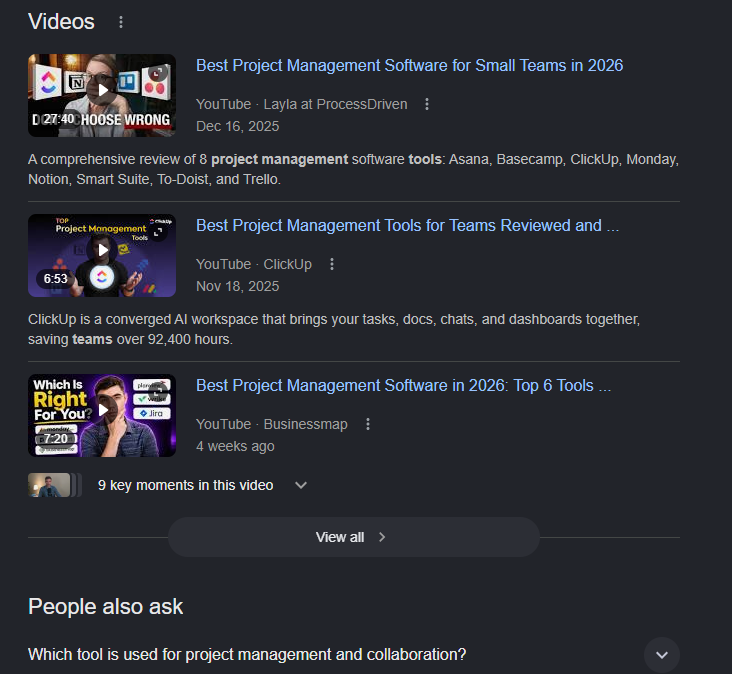Click 'YouTube · ClickUp' source text

coord(254,264)
